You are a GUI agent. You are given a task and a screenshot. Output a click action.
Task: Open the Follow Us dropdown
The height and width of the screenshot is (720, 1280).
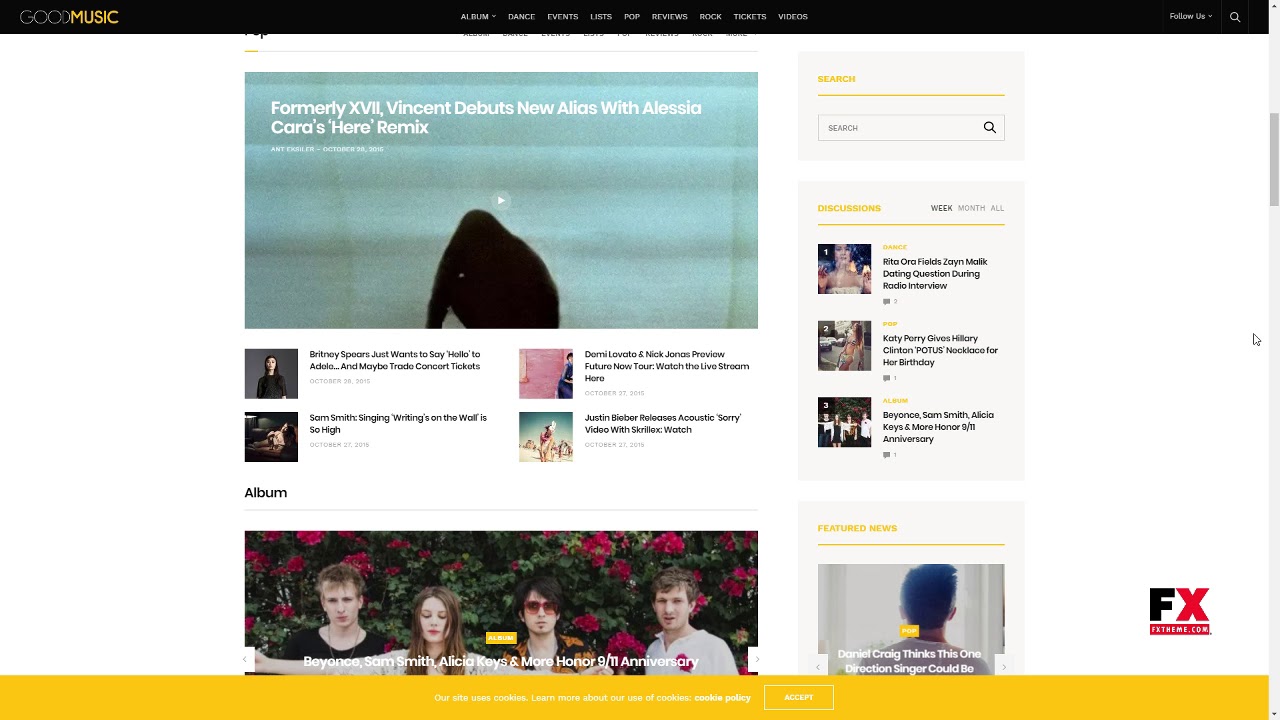(x=1191, y=17)
